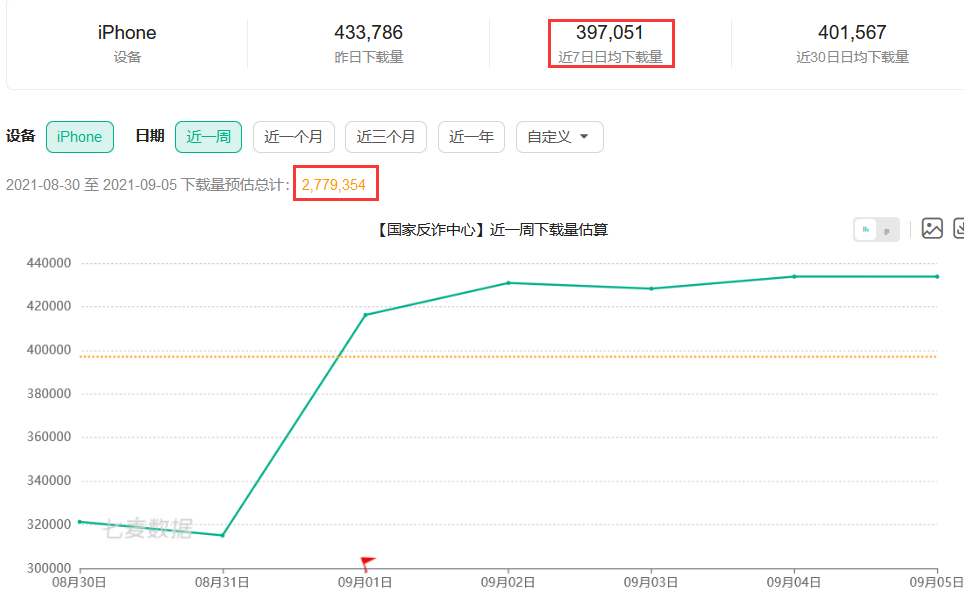
Task: Click the download data icon beside the image icon
Action: [958, 229]
